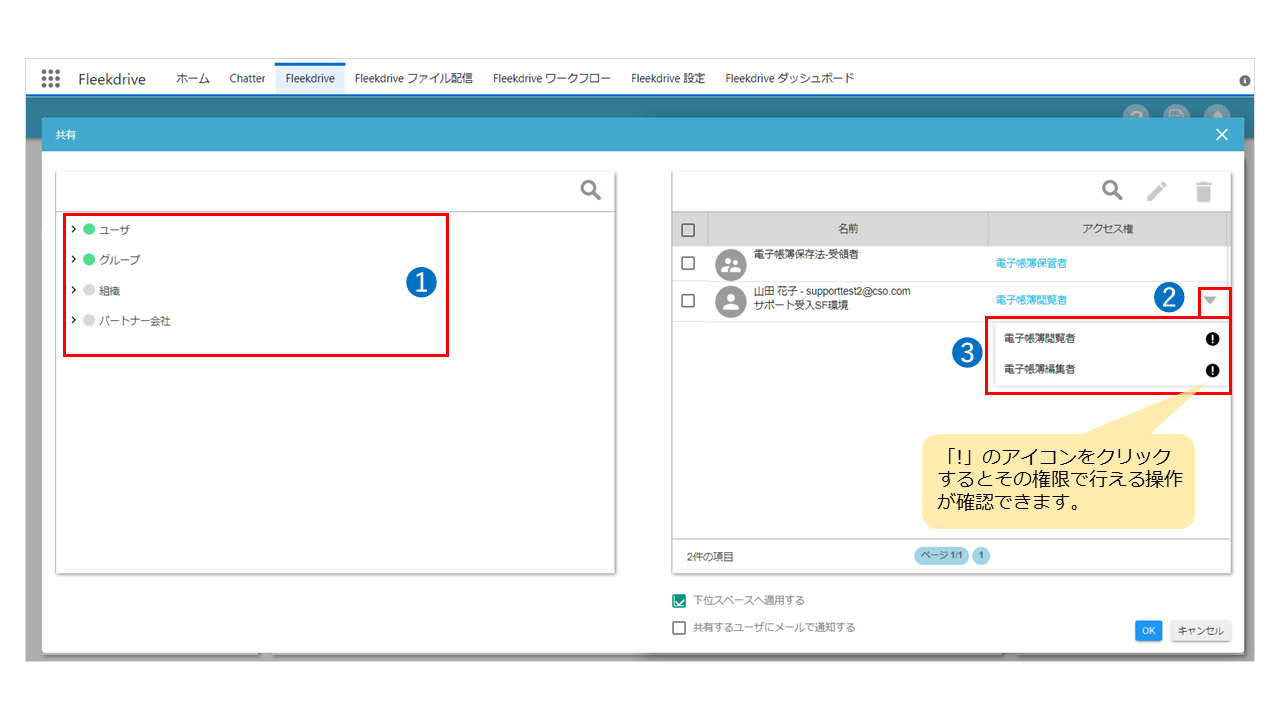Toggle the select-all checkbox in table header
Screen dimensions: 1280x720
coord(688,230)
